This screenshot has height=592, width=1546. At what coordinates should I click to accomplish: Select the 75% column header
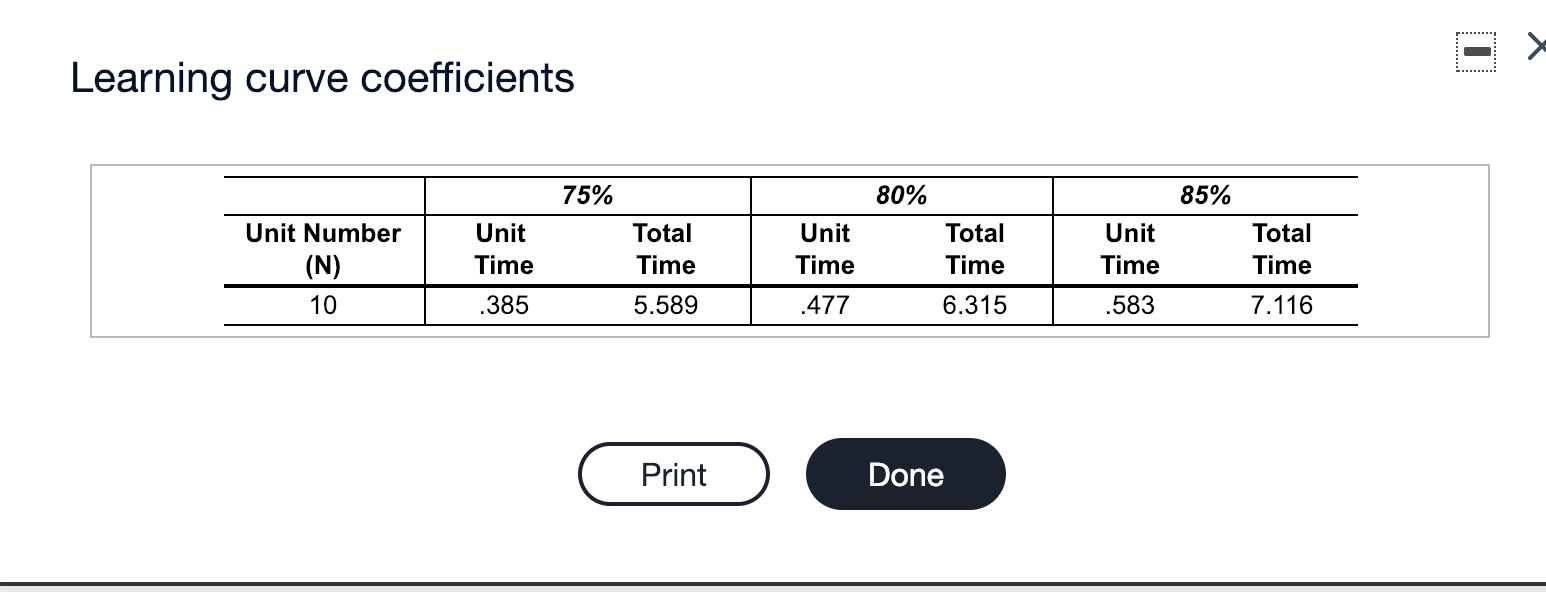click(x=587, y=195)
